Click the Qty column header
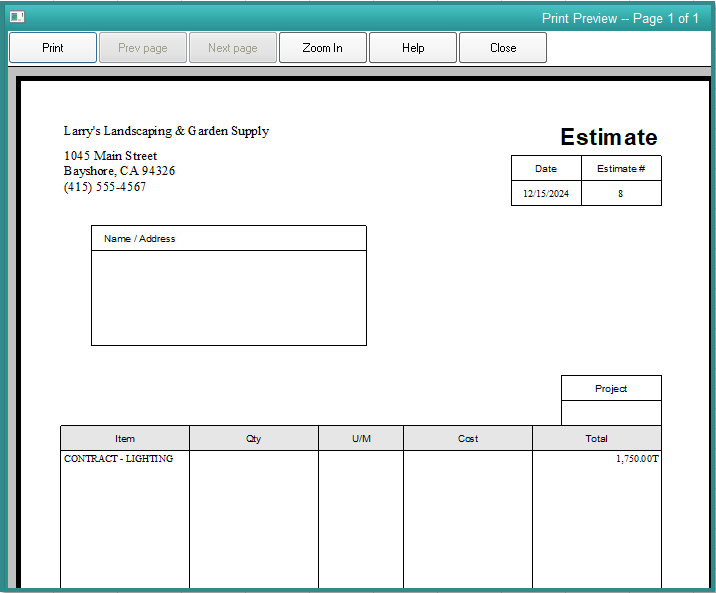Viewport: 716px width, 593px height. pos(253,439)
